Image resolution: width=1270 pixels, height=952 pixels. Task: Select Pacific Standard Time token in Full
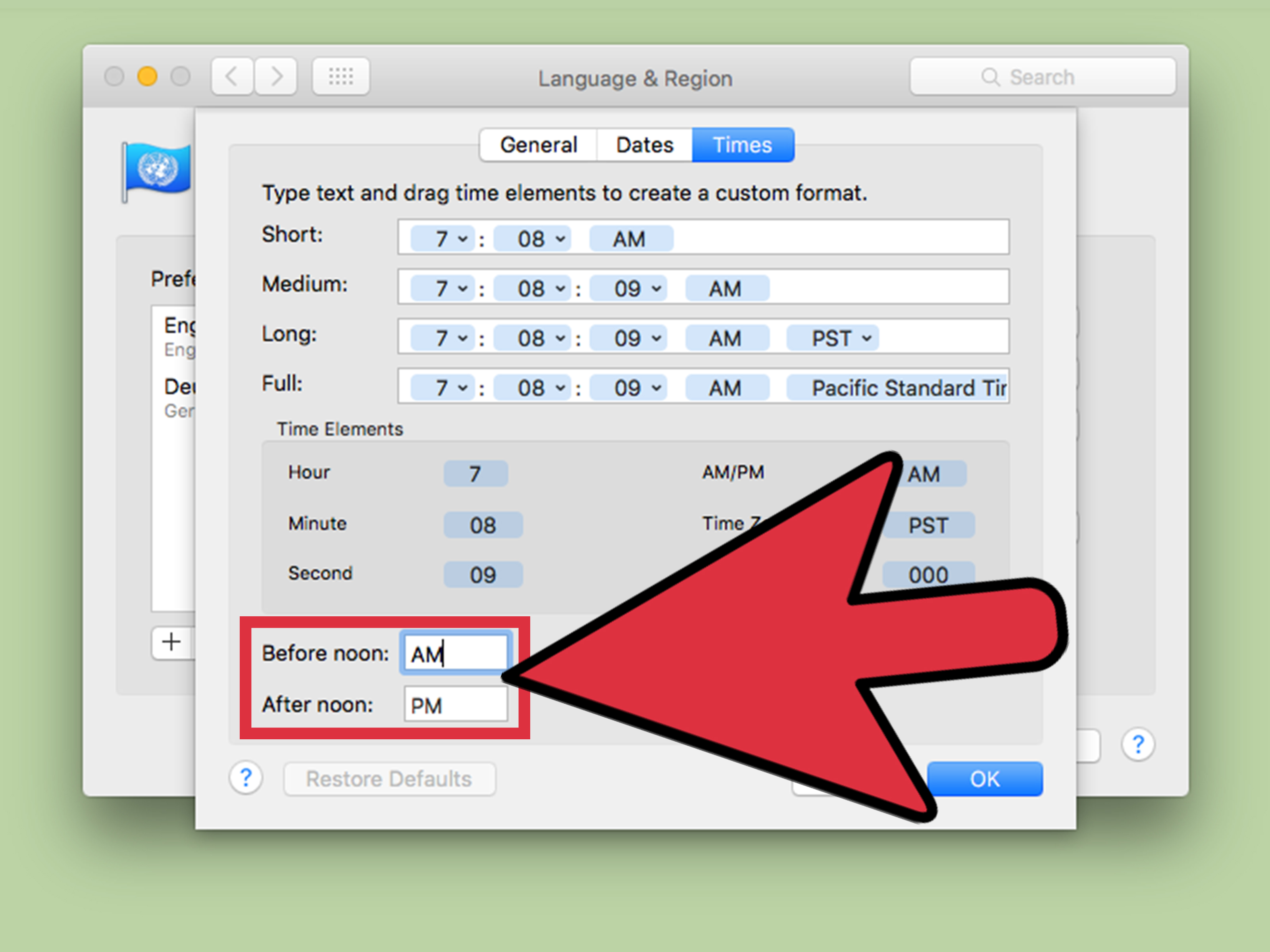tap(897, 388)
